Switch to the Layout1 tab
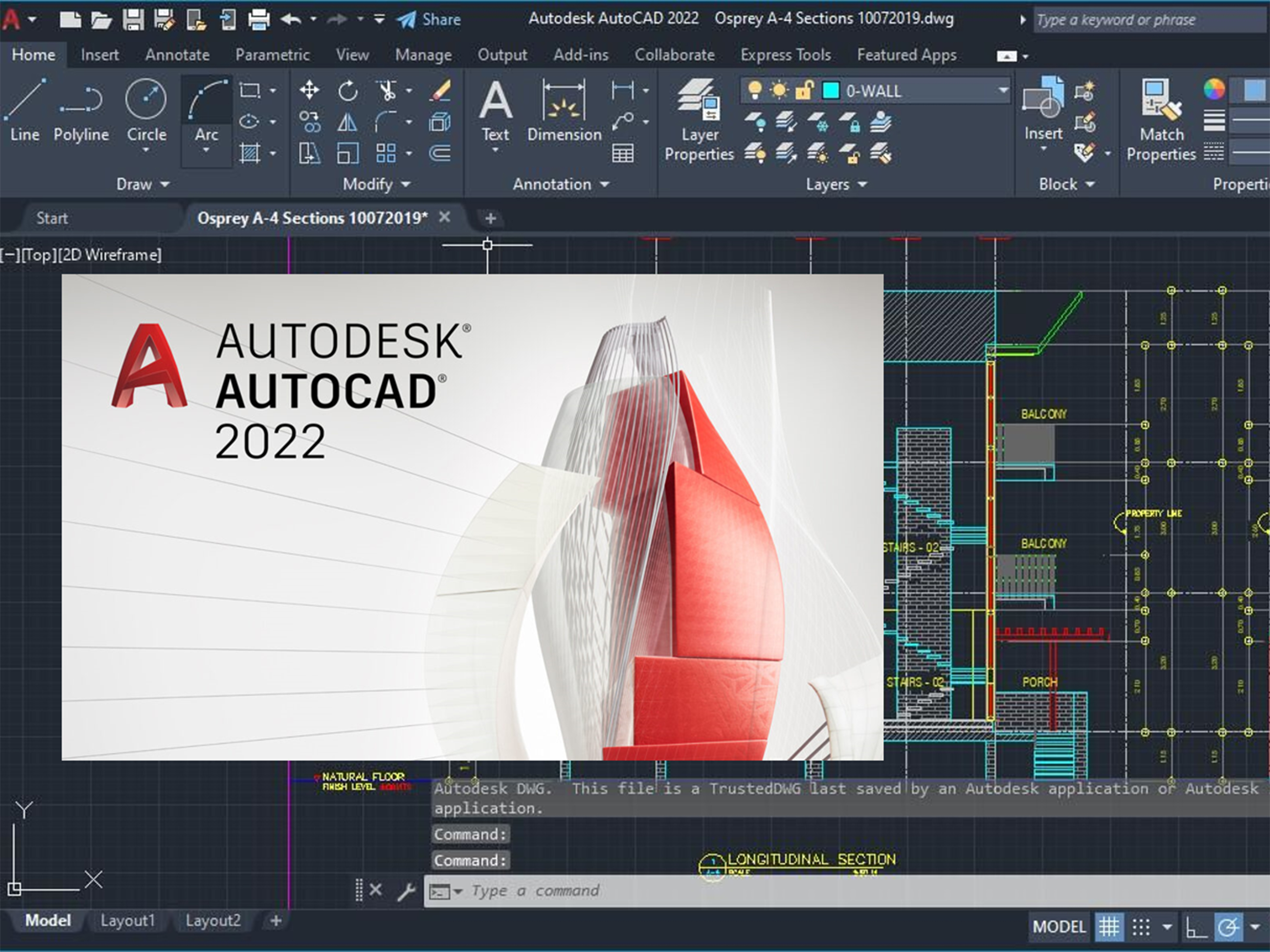The width and height of the screenshot is (1270, 952). (128, 921)
